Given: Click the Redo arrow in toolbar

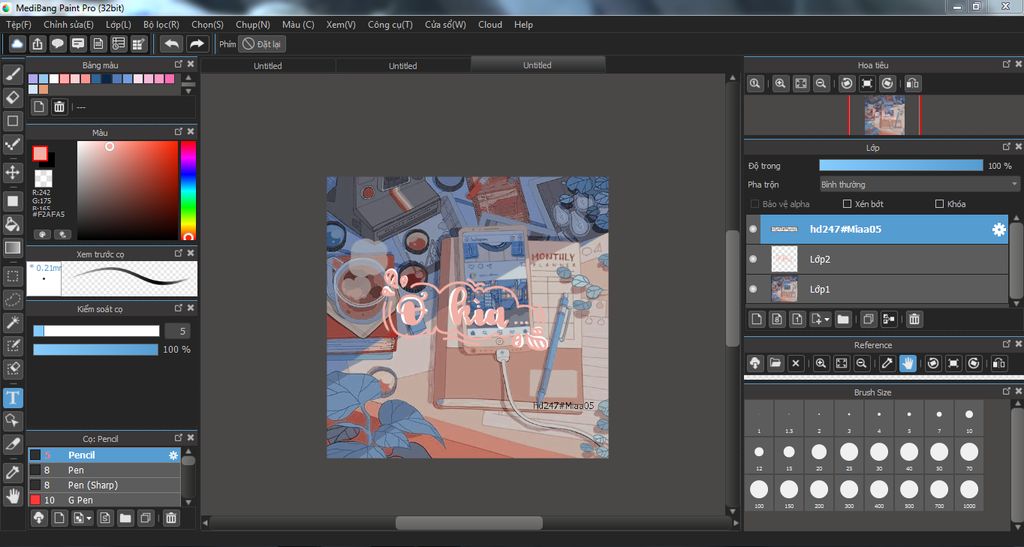Looking at the screenshot, I should (x=196, y=44).
